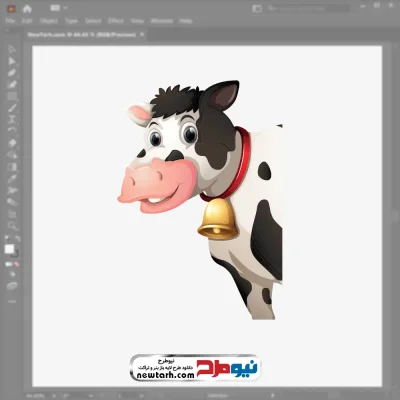This screenshot has width=400, height=400.
Task: Click the Arrange Documents icon
Action: [55, 8]
